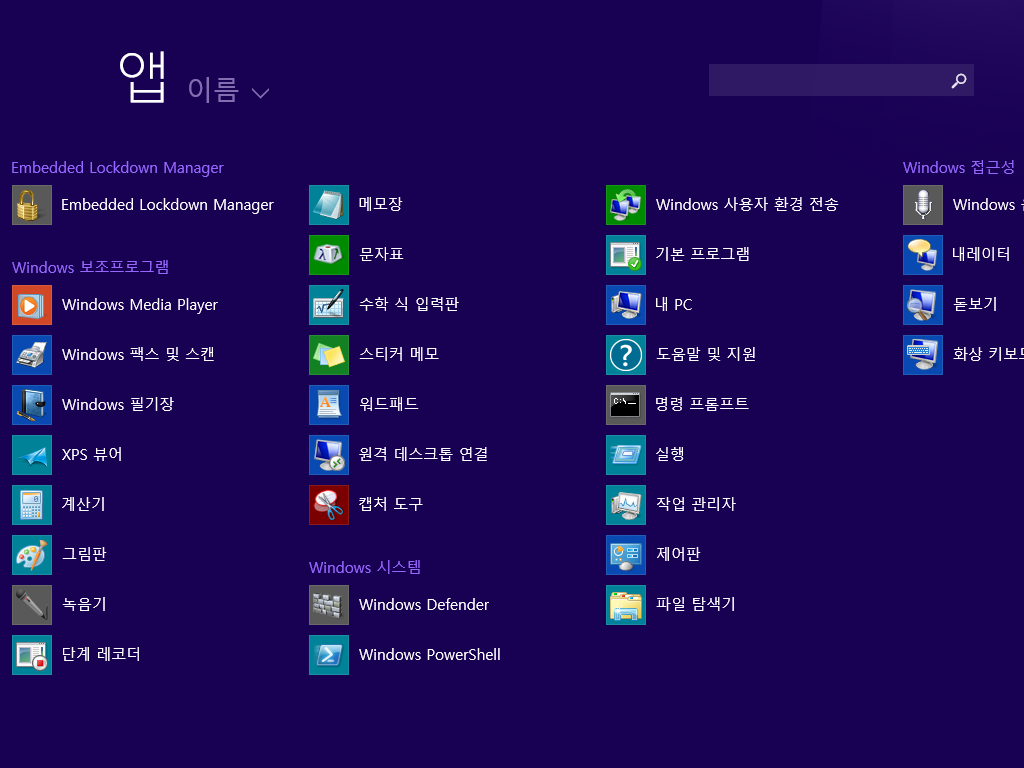Click the 파일 탐색기 text label
The image size is (1024, 768).
pyautogui.click(x=696, y=604)
